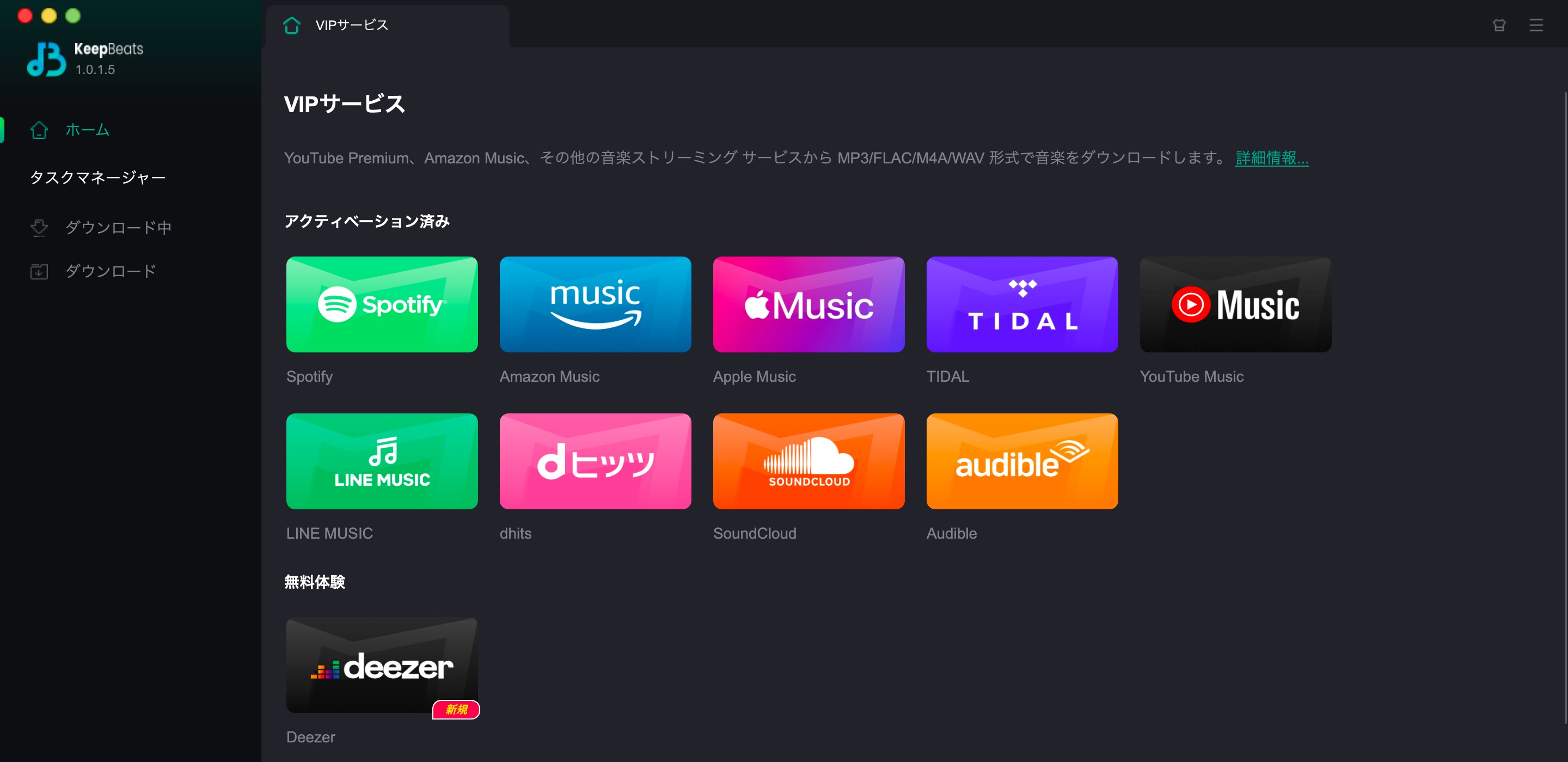This screenshot has height=762, width=1568.
Task: Select the TIDAL service icon
Action: pyautogui.click(x=1021, y=304)
